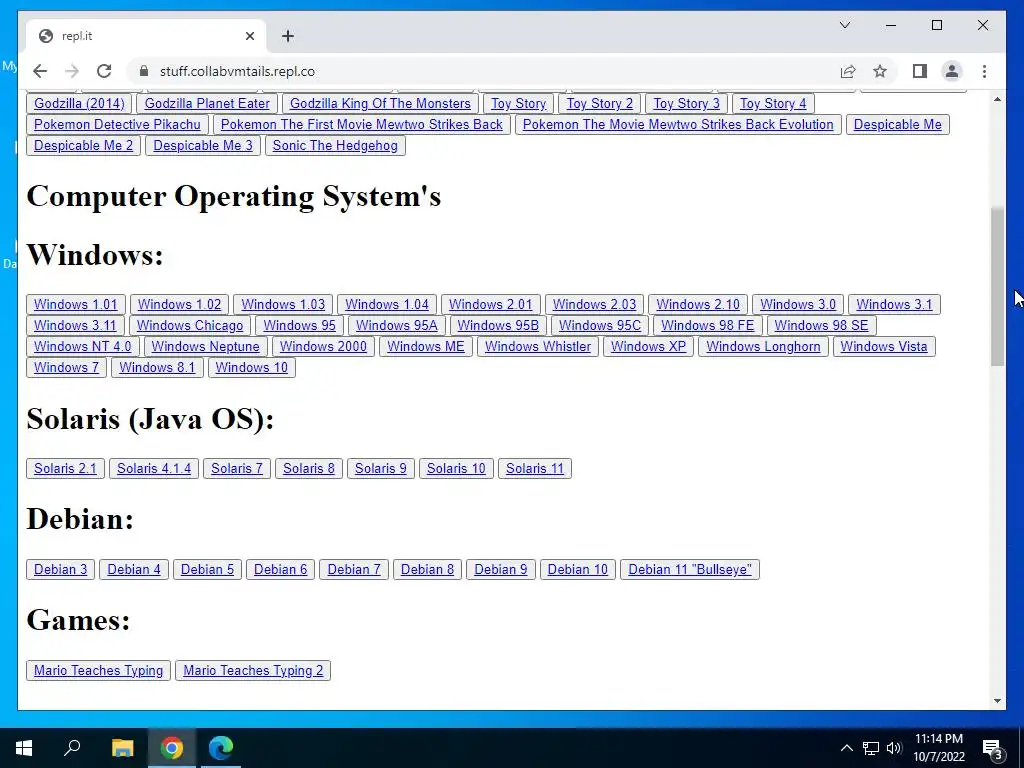Select the repl.it tab

click(x=146, y=36)
